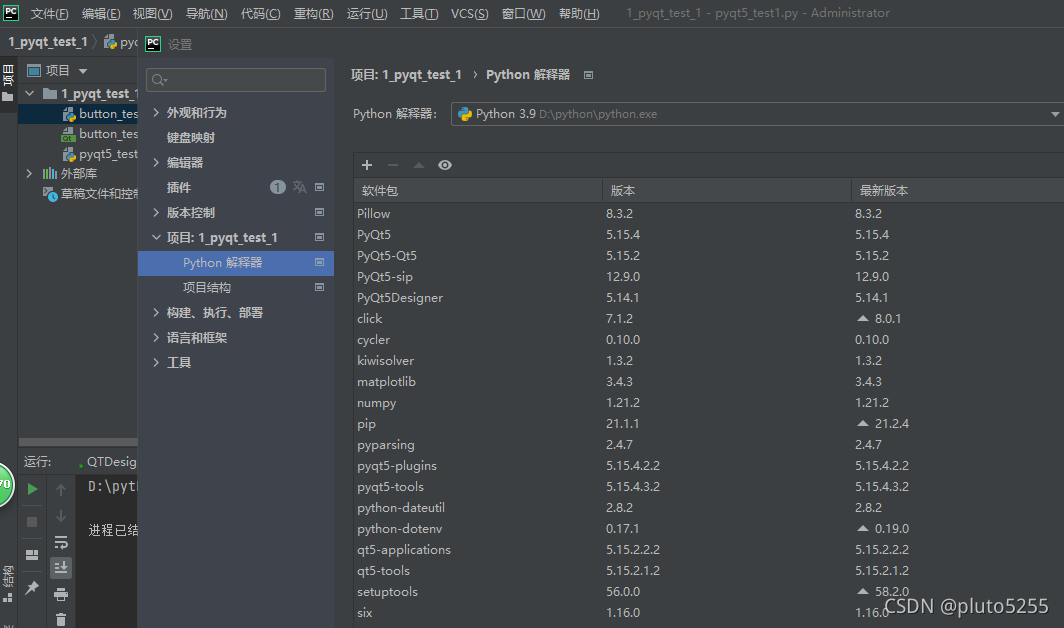Open the 代码(C) menu
This screenshot has height=628, width=1064.
[x=261, y=14]
